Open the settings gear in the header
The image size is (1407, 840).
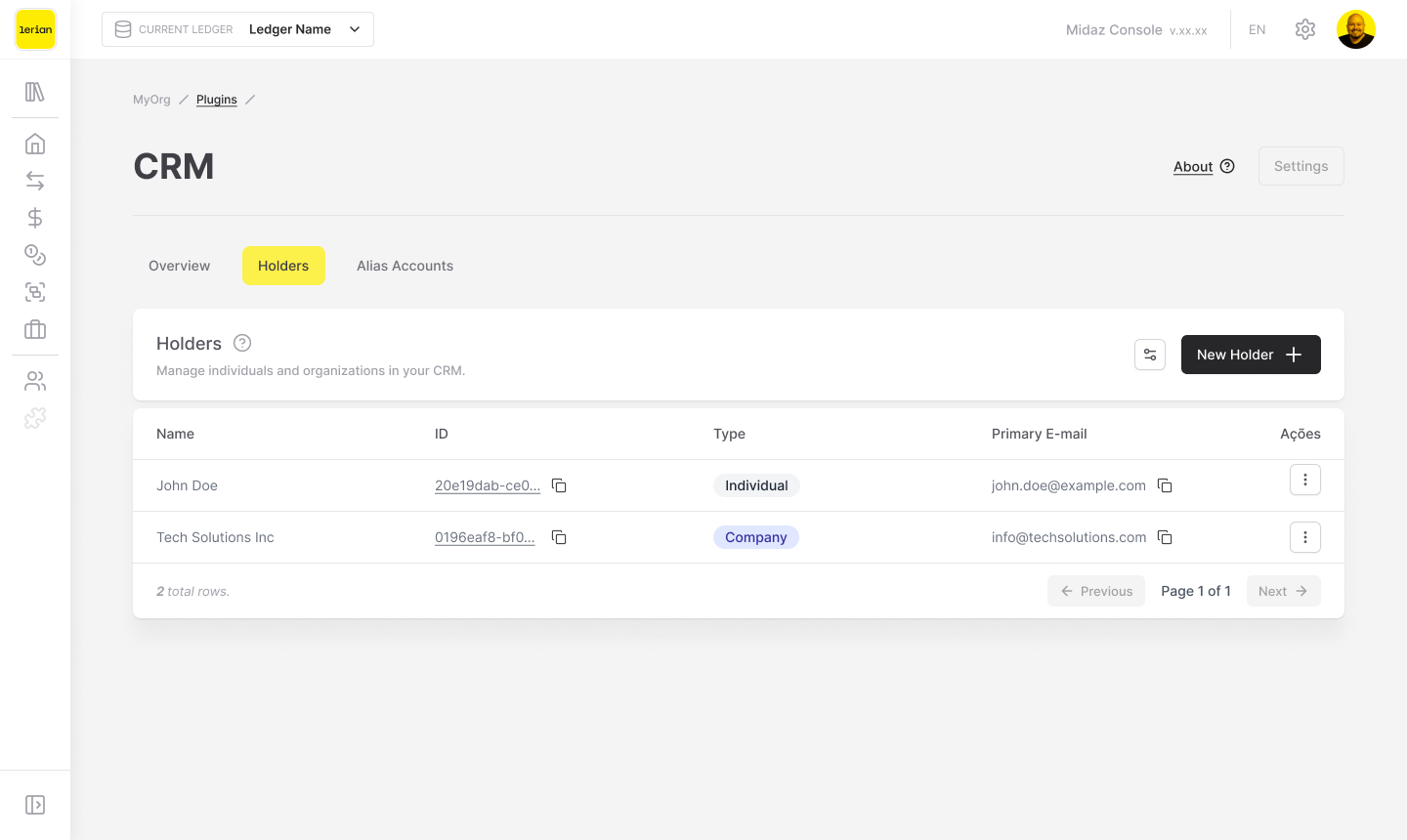point(1305,29)
